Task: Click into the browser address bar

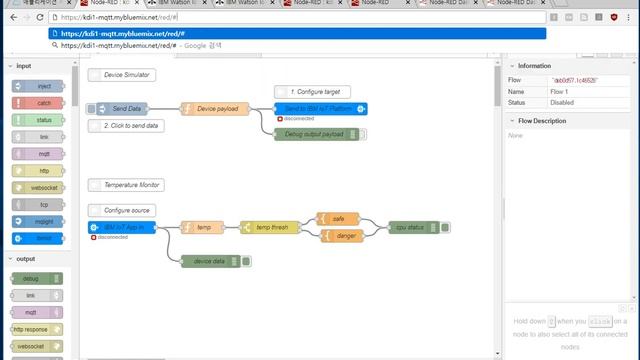Action: (x=297, y=18)
